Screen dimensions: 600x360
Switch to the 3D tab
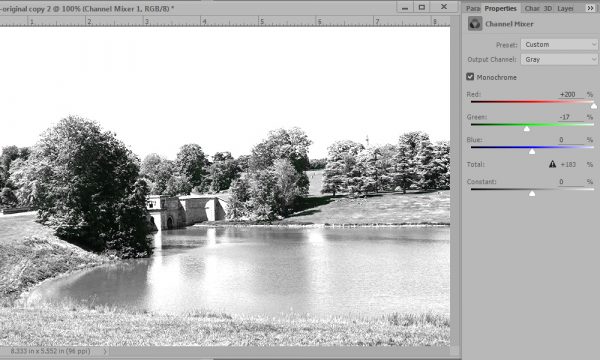tap(548, 8)
